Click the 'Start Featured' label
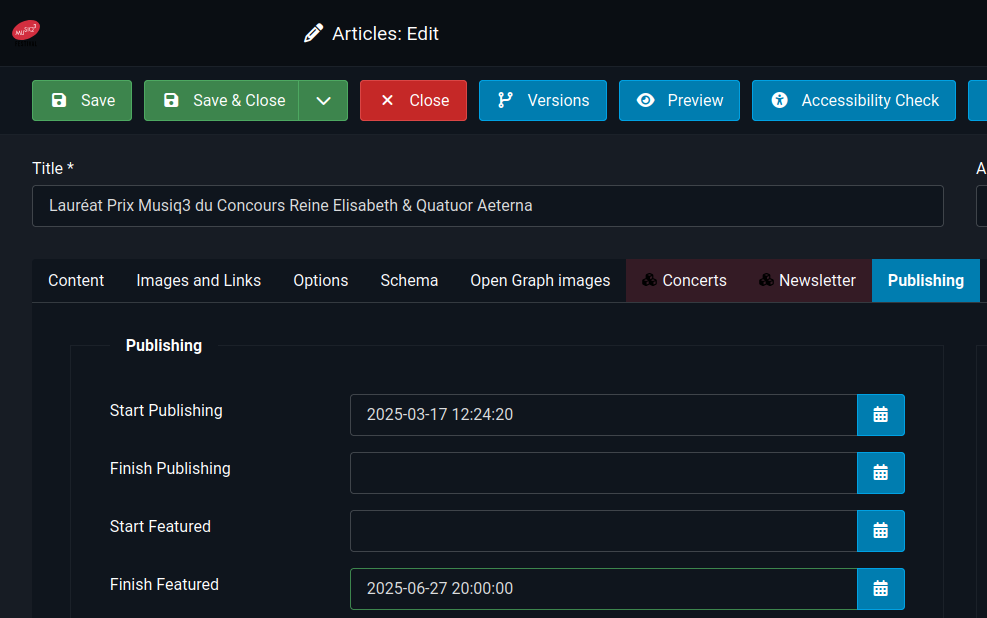Viewport: 987px width, 618px height. point(160,526)
